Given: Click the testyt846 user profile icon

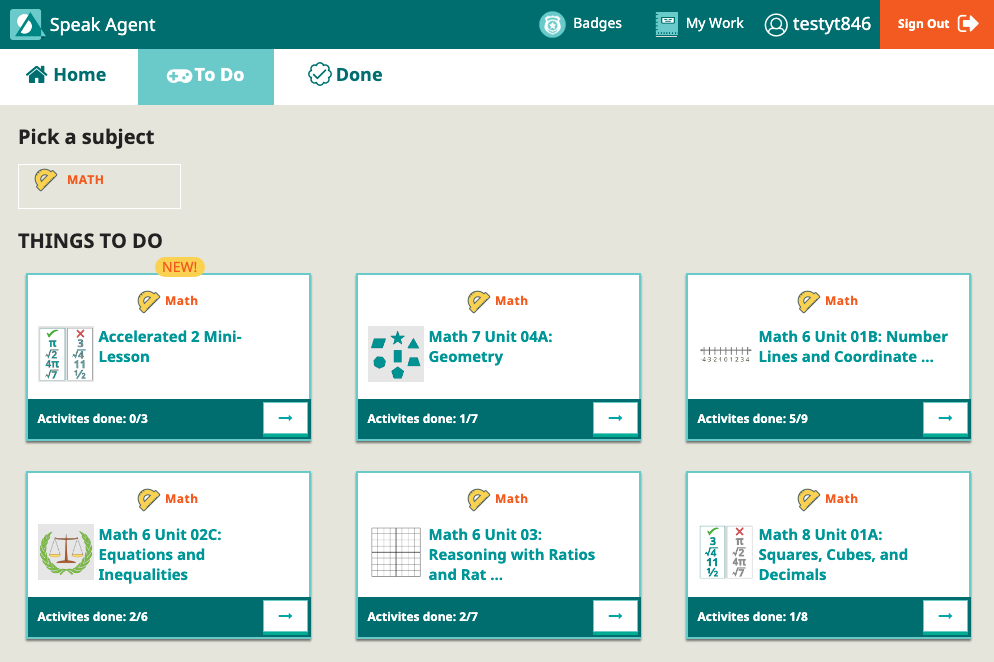Looking at the screenshot, I should coord(776,25).
